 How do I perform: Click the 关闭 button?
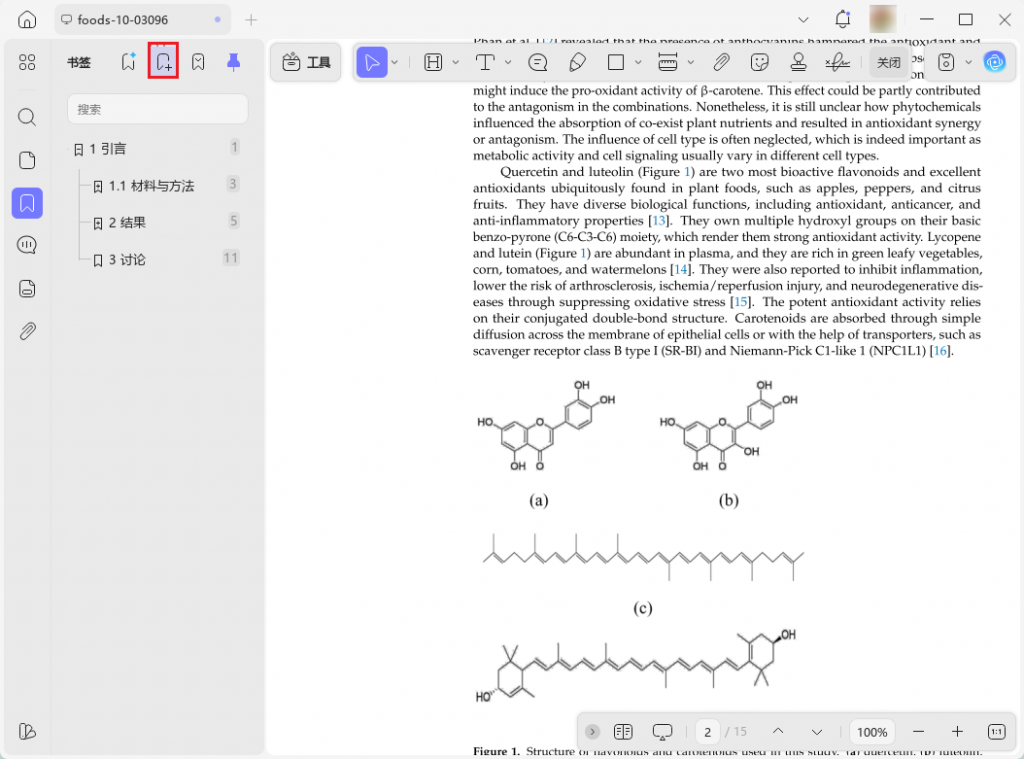[888, 62]
